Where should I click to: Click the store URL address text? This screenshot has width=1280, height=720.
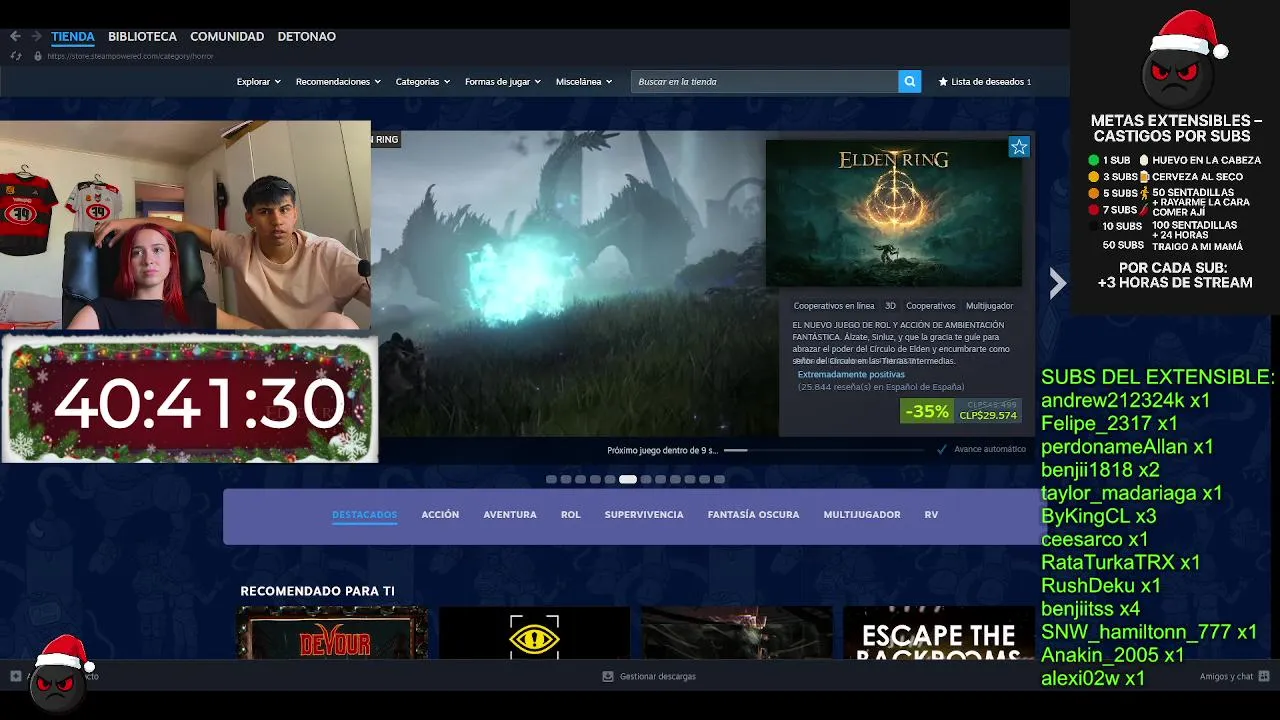(x=130, y=56)
